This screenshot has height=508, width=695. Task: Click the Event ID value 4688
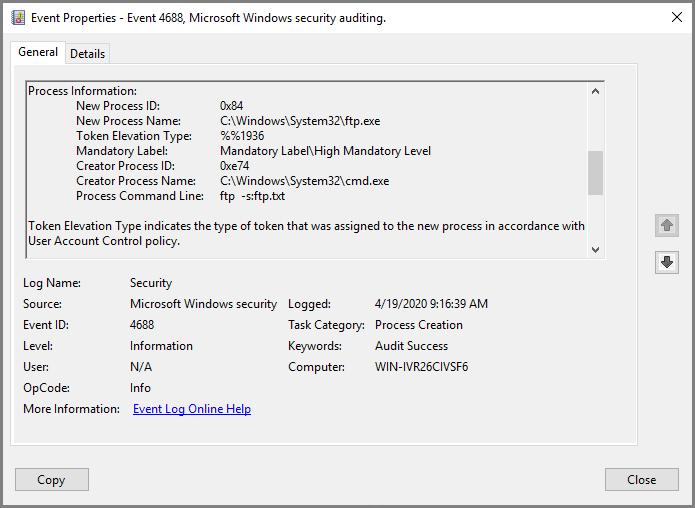(x=142, y=325)
